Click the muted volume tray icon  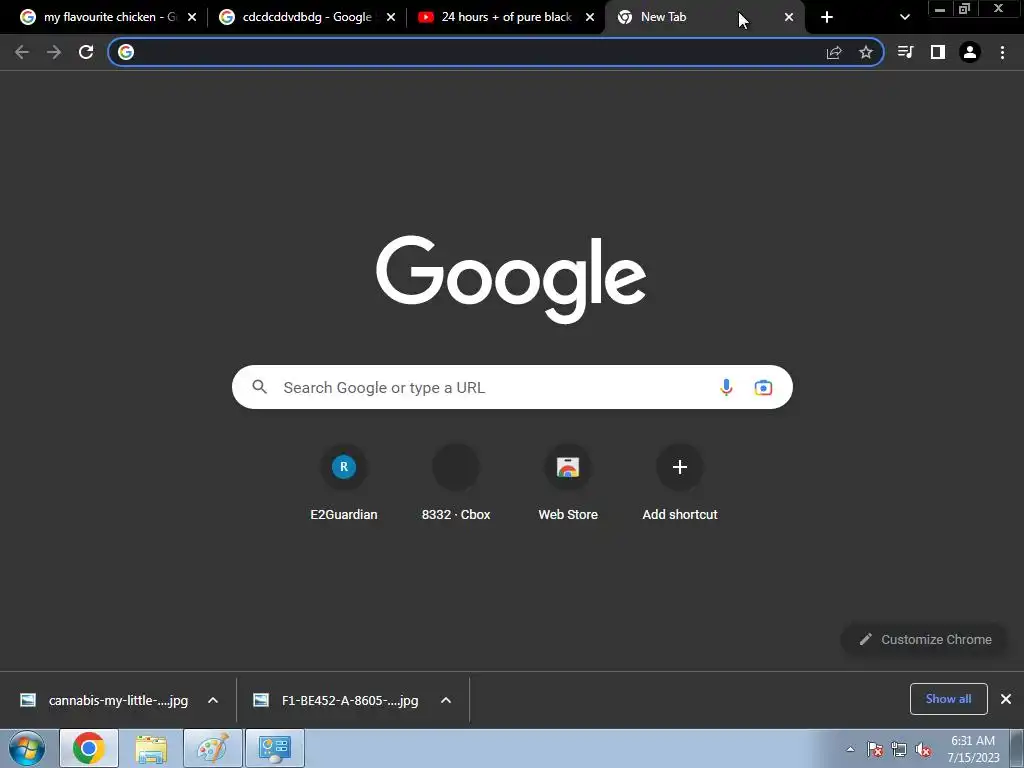click(x=923, y=749)
